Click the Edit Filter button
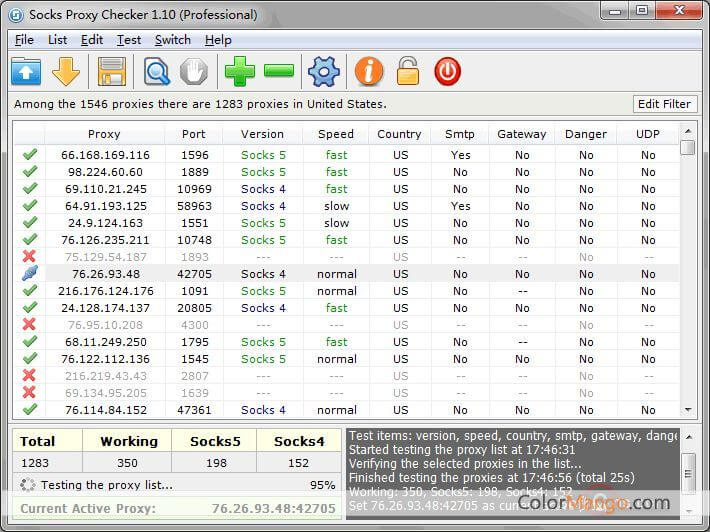This screenshot has height=532, width=710. pos(664,104)
